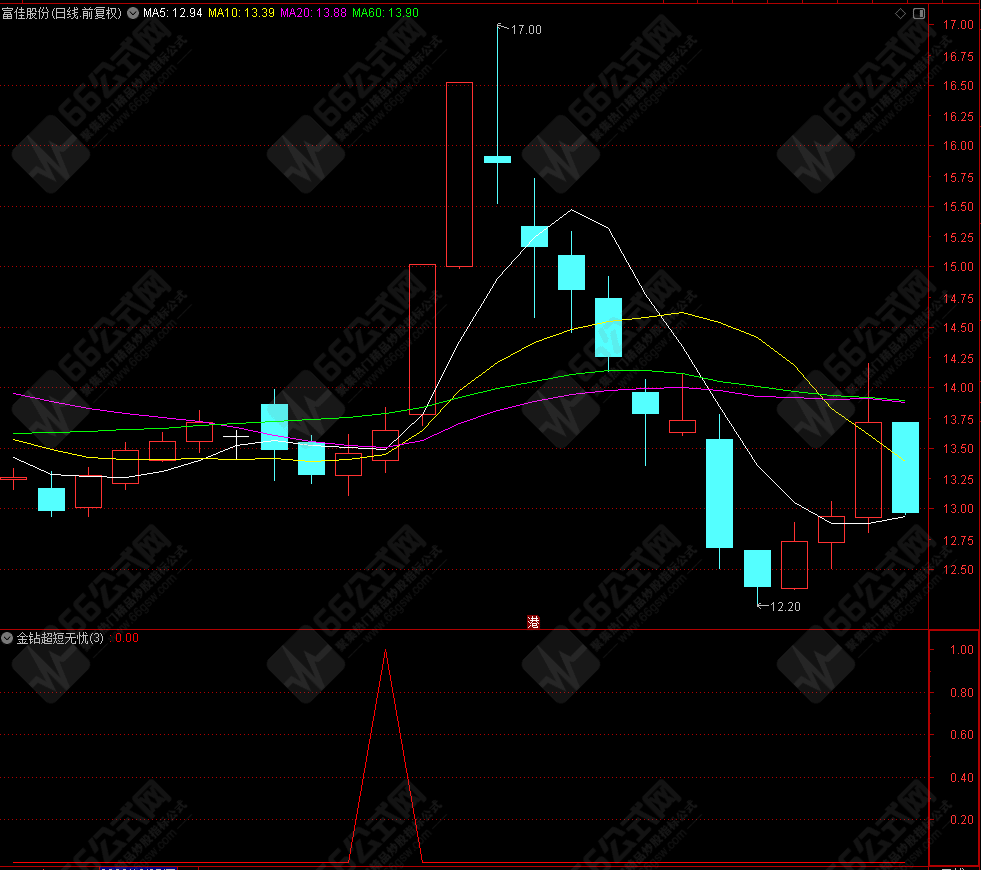Select the green MA60 legend label
The image size is (981, 870).
pyautogui.click(x=385, y=13)
